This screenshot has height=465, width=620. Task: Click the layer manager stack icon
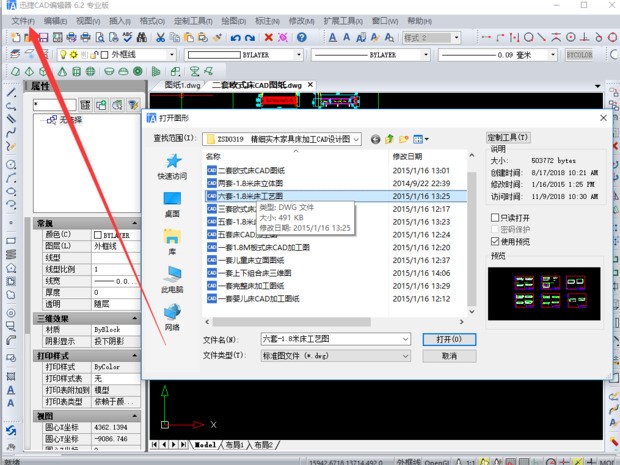(x=15, y=54)
